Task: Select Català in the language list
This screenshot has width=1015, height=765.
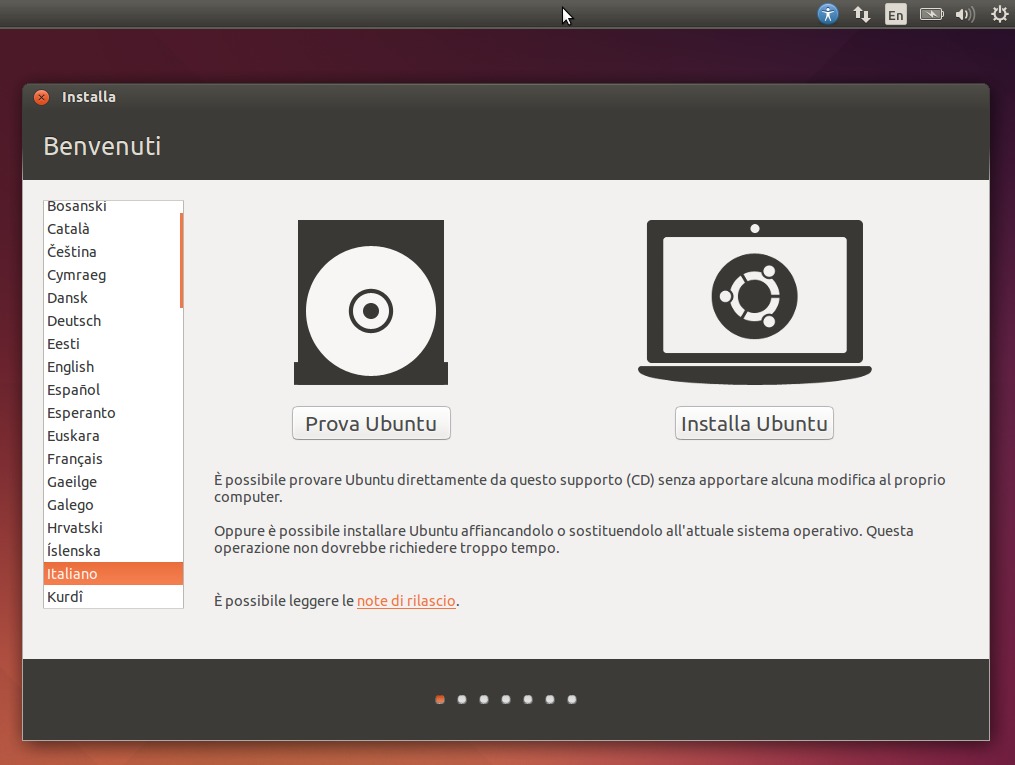Action: coord(113,229)
